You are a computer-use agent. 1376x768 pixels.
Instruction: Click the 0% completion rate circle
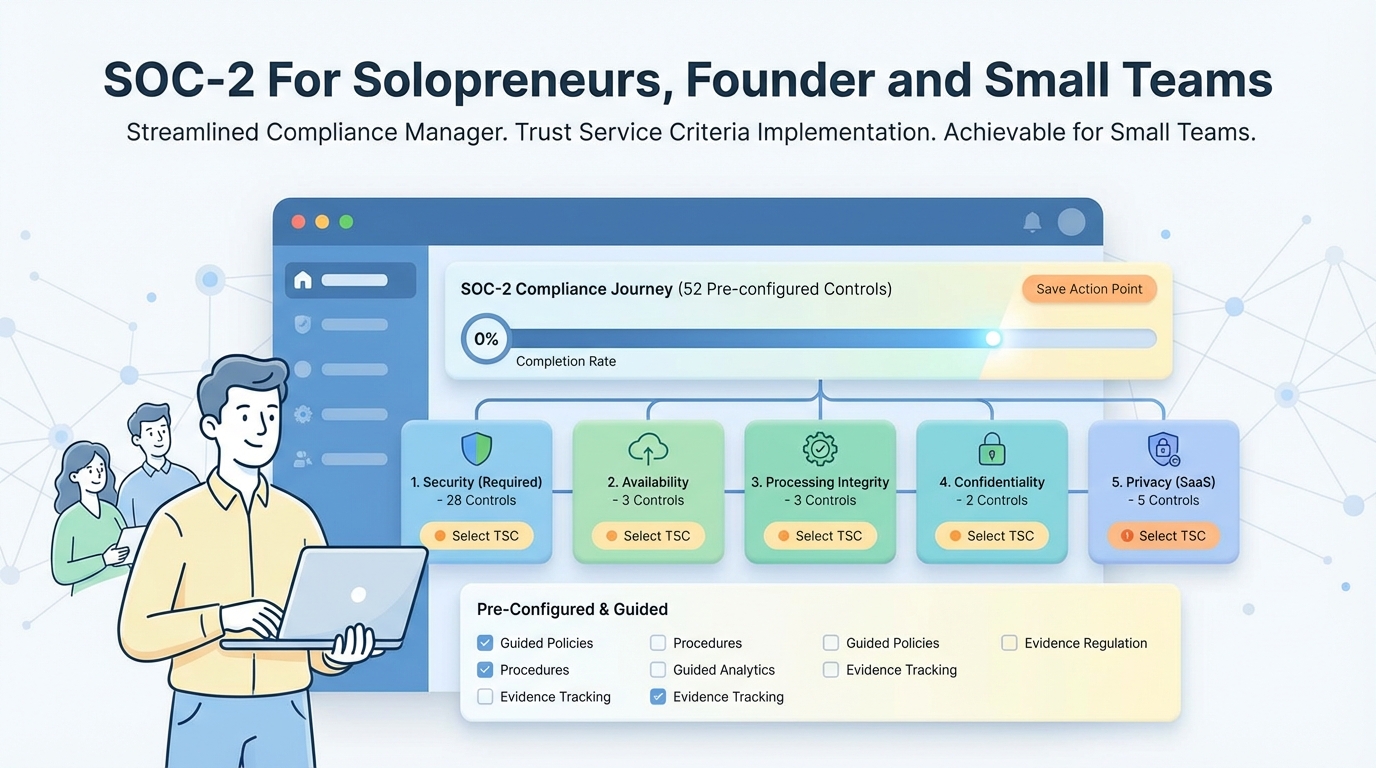(486, 339)
